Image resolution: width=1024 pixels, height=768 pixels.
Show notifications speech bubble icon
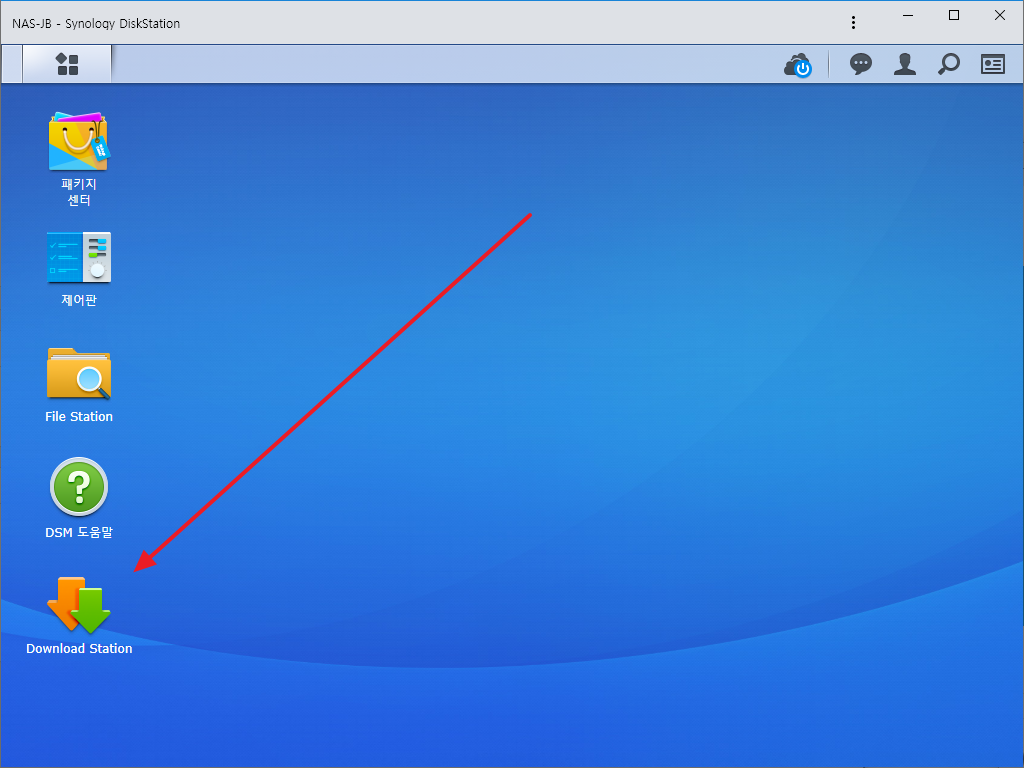(861, 64)
